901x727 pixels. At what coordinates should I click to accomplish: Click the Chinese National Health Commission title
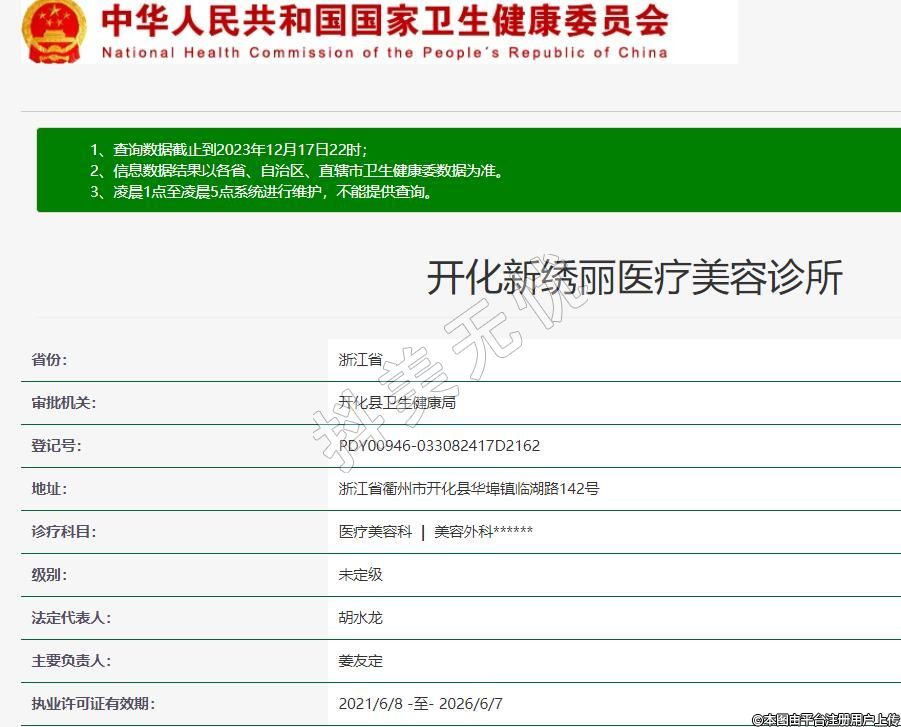385,20
